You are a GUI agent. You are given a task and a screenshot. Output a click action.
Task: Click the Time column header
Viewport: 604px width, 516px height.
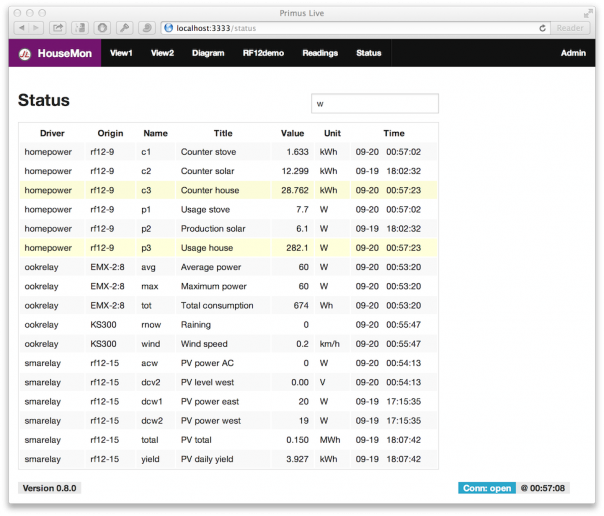click(x=394, y=133)
